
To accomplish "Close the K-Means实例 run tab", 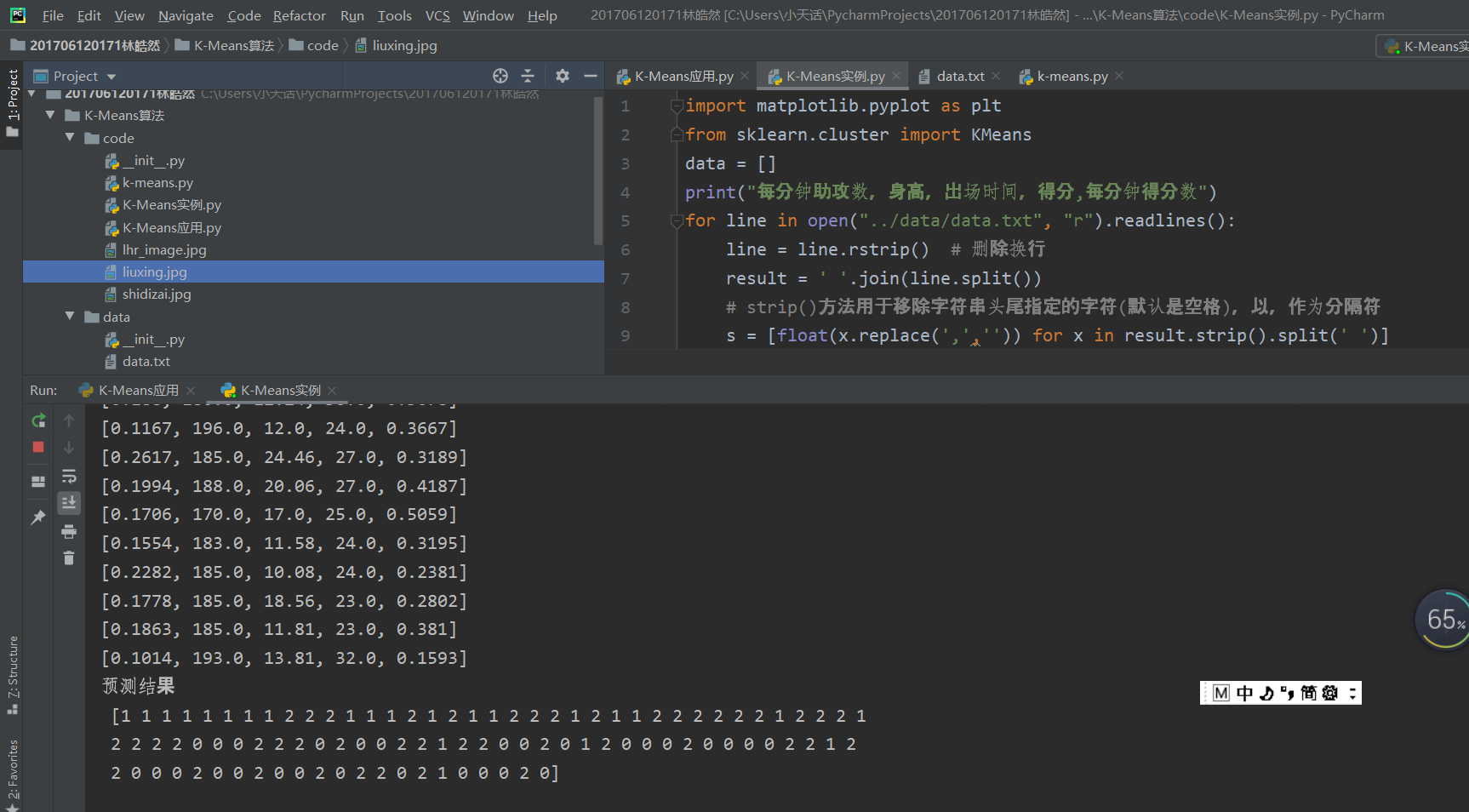I will click(332, 391).
